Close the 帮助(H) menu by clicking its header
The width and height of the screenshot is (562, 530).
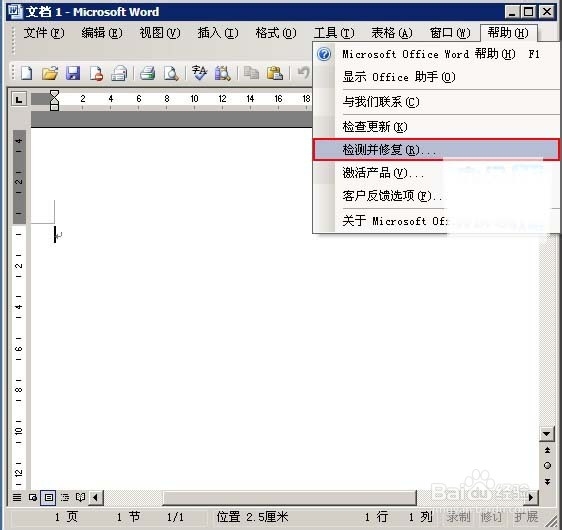point(508,33)
